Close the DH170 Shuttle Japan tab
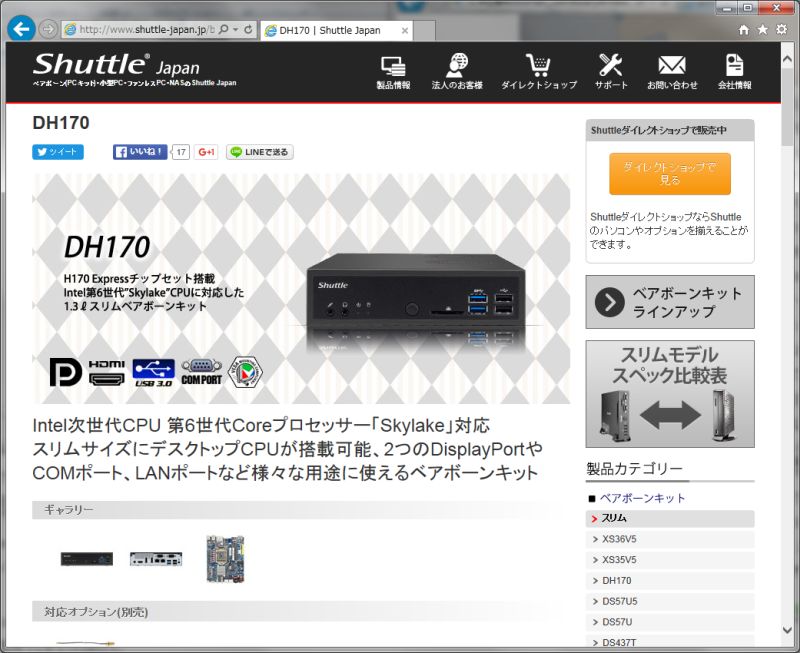 405,31
